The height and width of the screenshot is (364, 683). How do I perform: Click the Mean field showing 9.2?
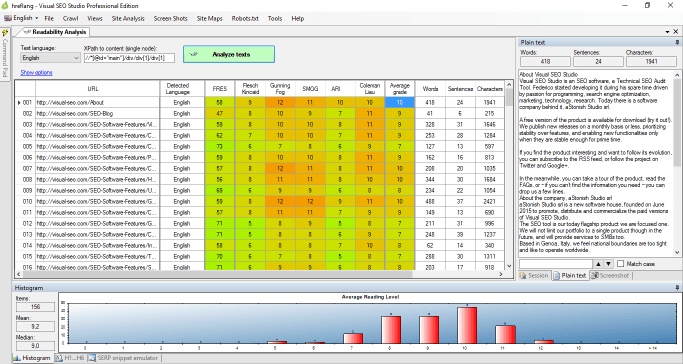coord(35,327)
